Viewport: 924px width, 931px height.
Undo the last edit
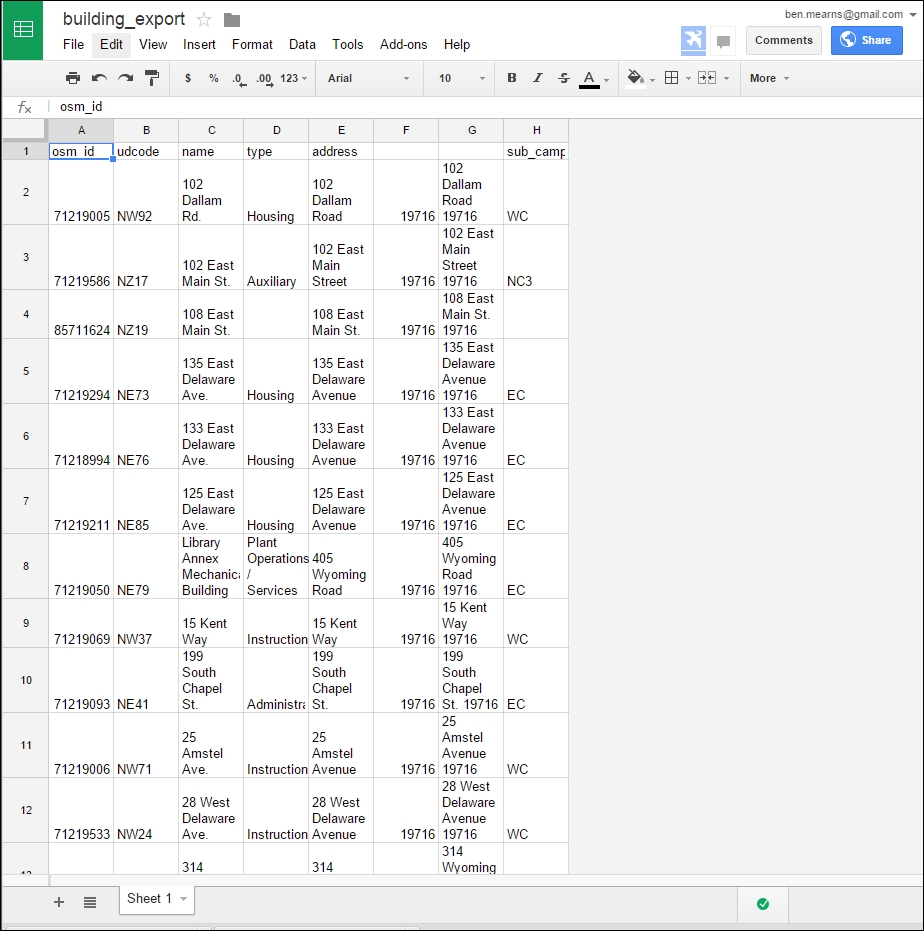tap(98, 78)
